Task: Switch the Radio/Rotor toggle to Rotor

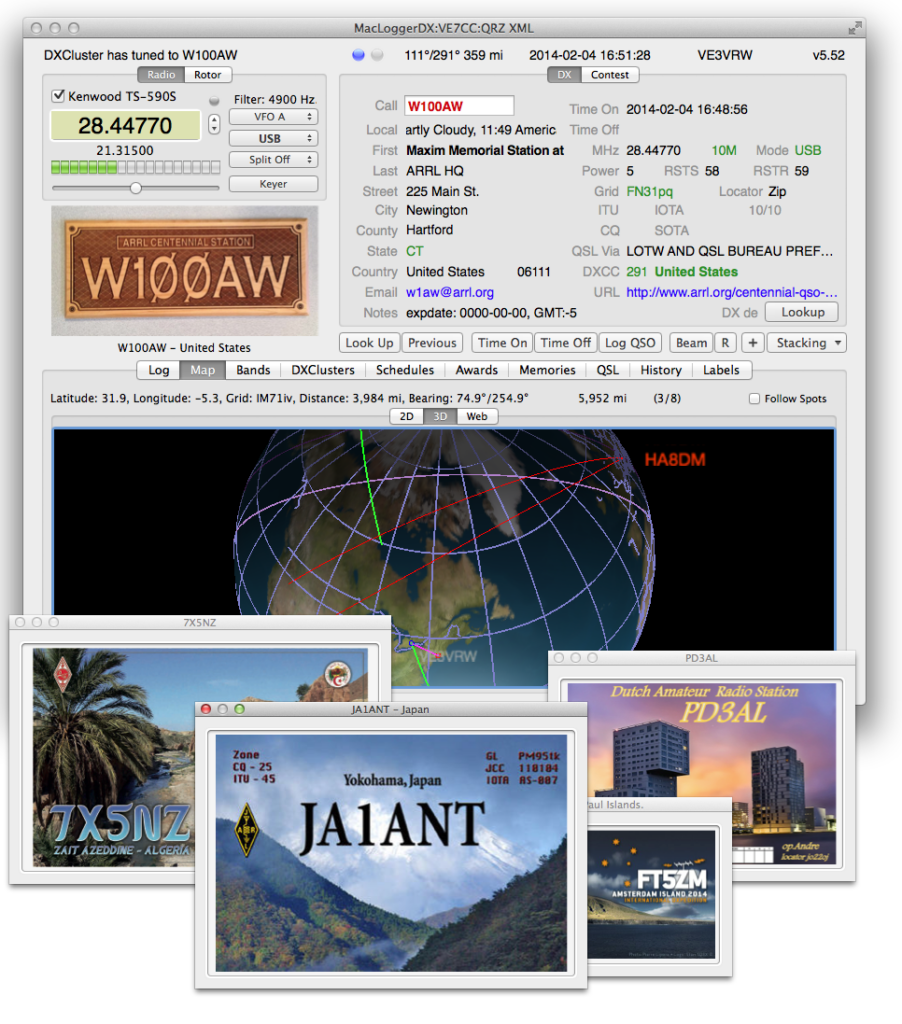Action: (x=208, y=74)
